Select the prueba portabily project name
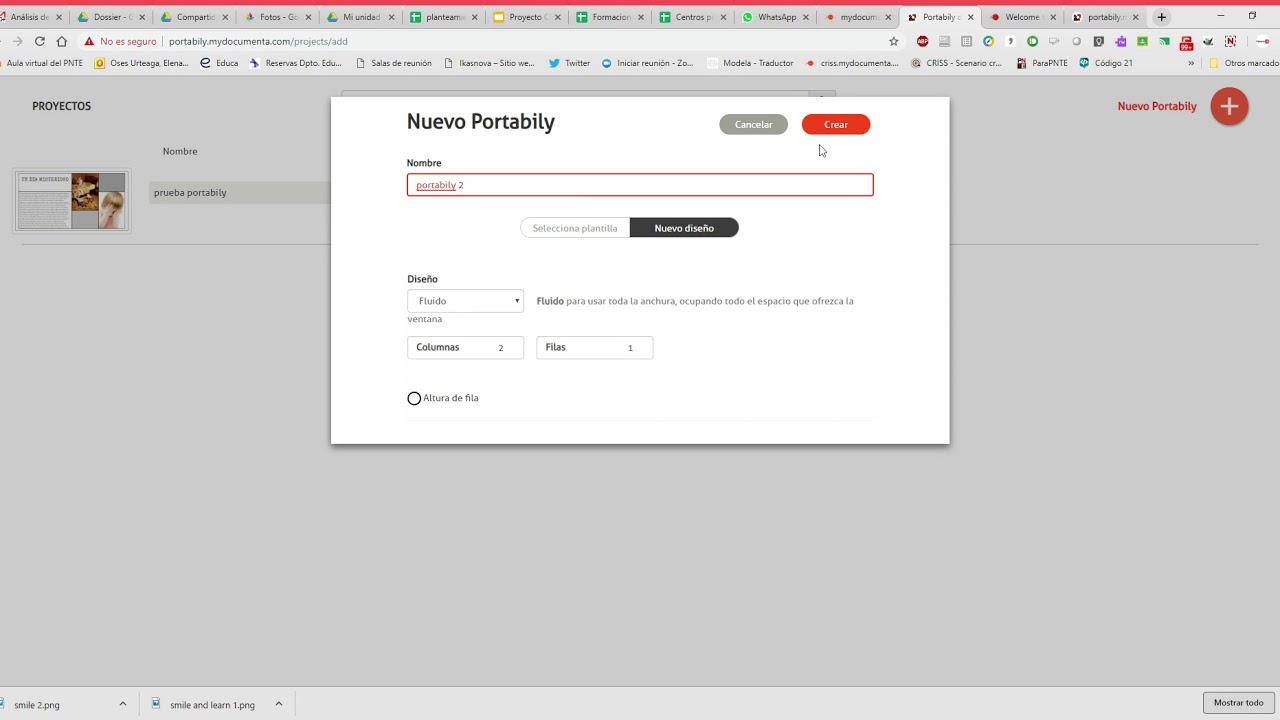 click(190, 193)
